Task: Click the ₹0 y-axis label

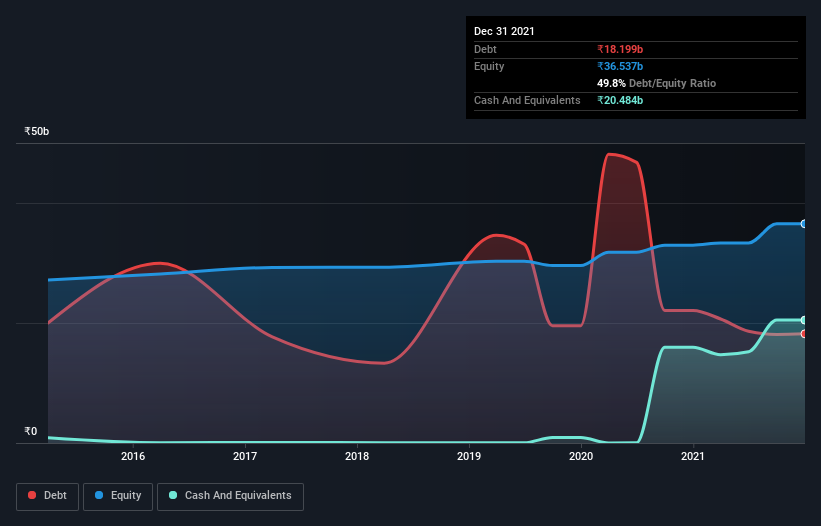Action: click(x=31, y=431)
